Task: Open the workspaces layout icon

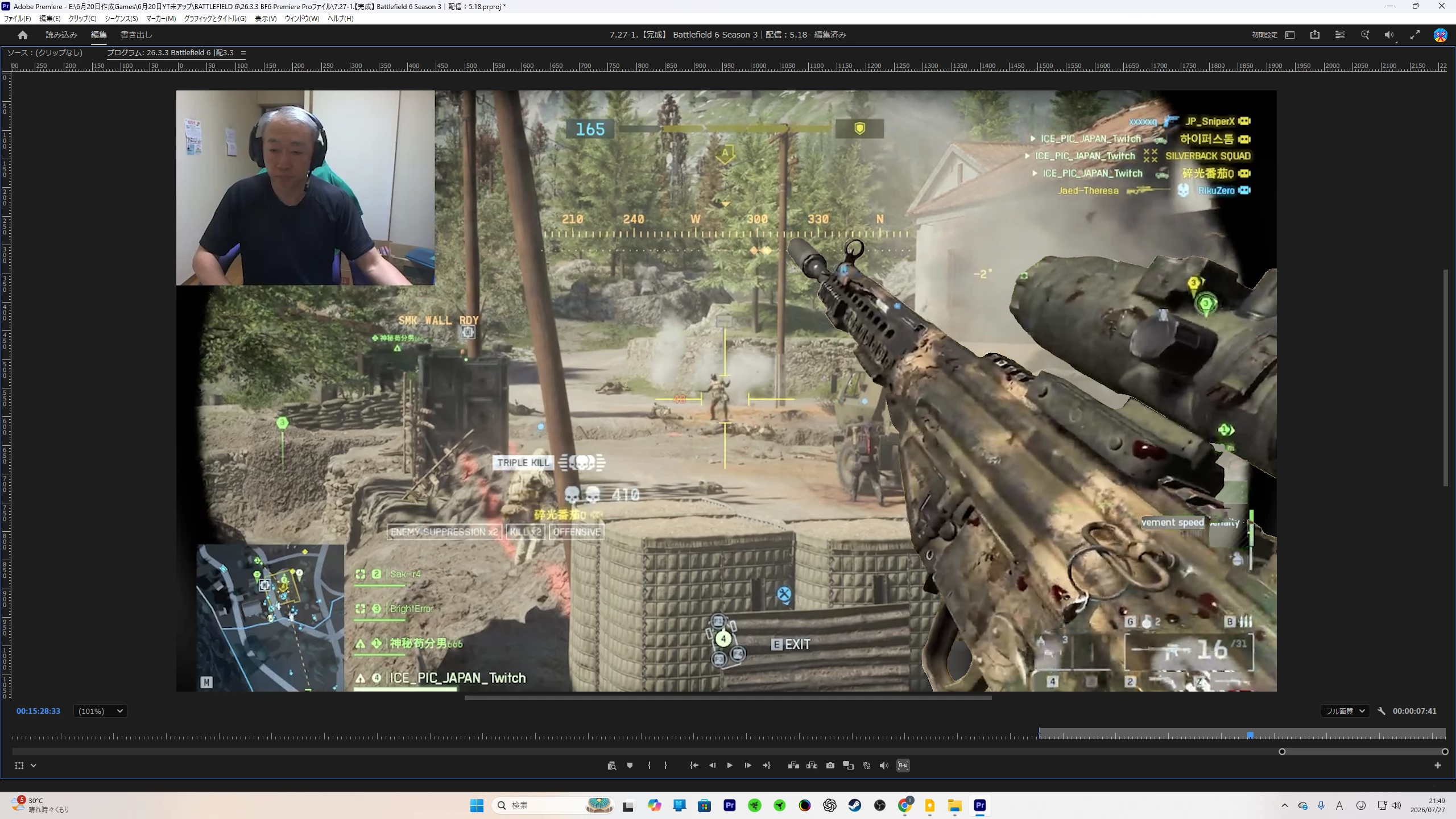Action: (x=1290, y=35)
